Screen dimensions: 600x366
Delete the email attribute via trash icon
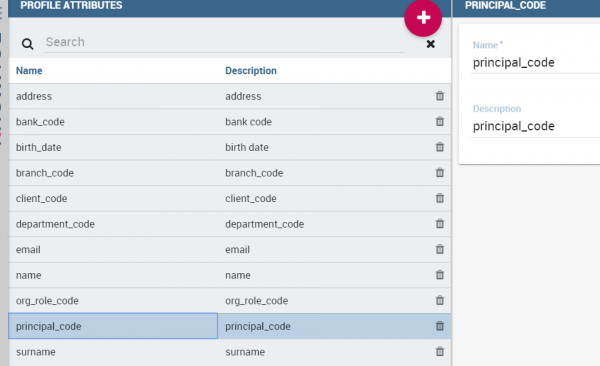440,249
